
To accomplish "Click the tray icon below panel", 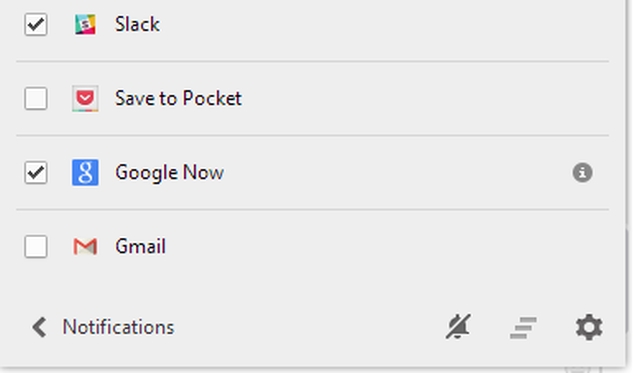I will coord(583,369).
